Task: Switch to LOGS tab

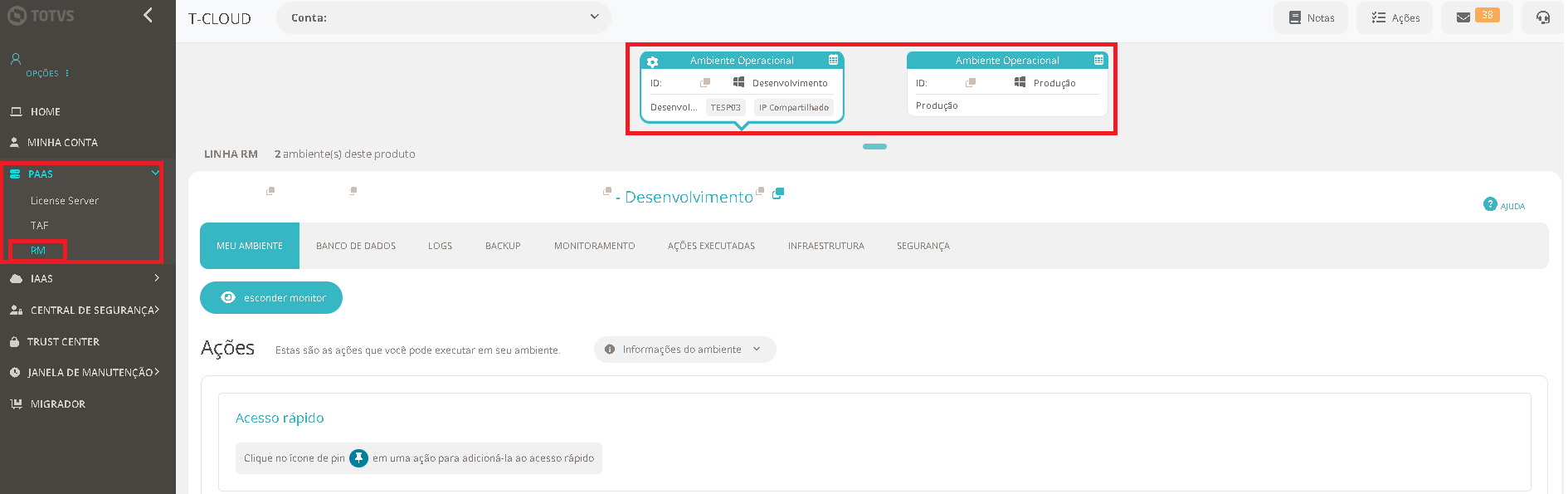Action: coord(441,246)
